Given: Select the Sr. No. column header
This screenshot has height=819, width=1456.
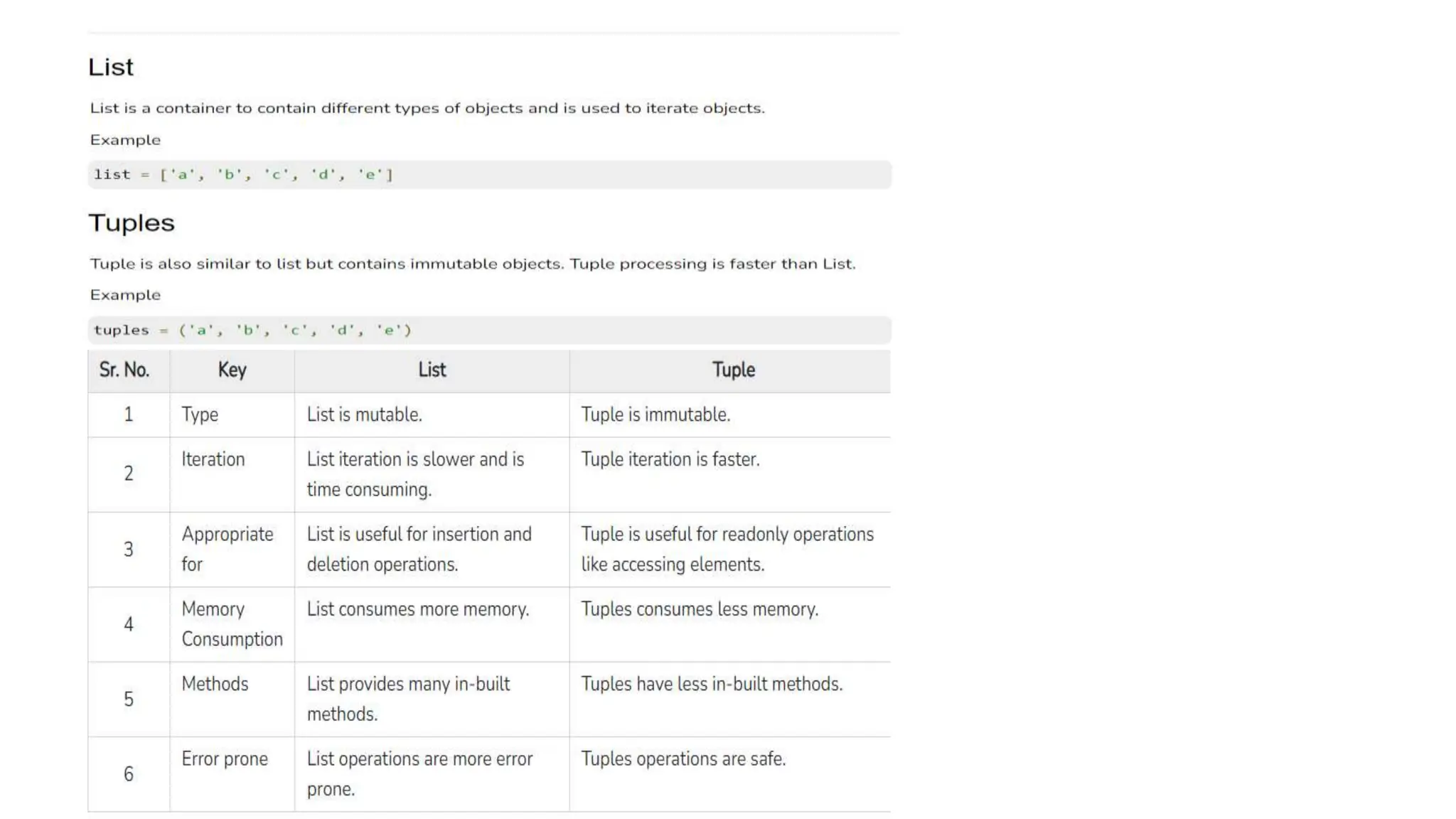Looking at the screenshot, I should pyautogui.click(x=129, y=370).
